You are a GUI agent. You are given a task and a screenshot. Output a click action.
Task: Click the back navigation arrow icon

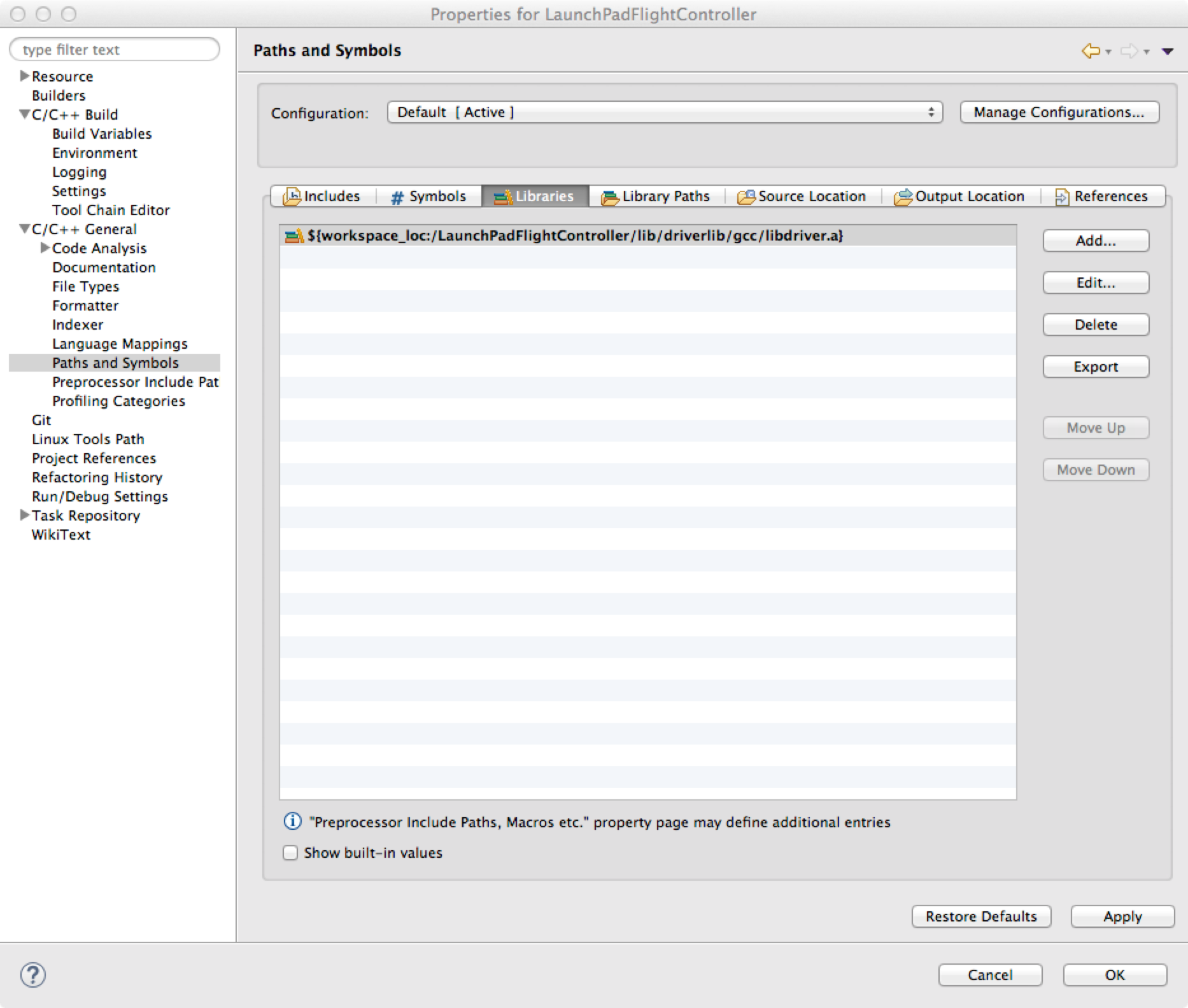point(1090,51)
